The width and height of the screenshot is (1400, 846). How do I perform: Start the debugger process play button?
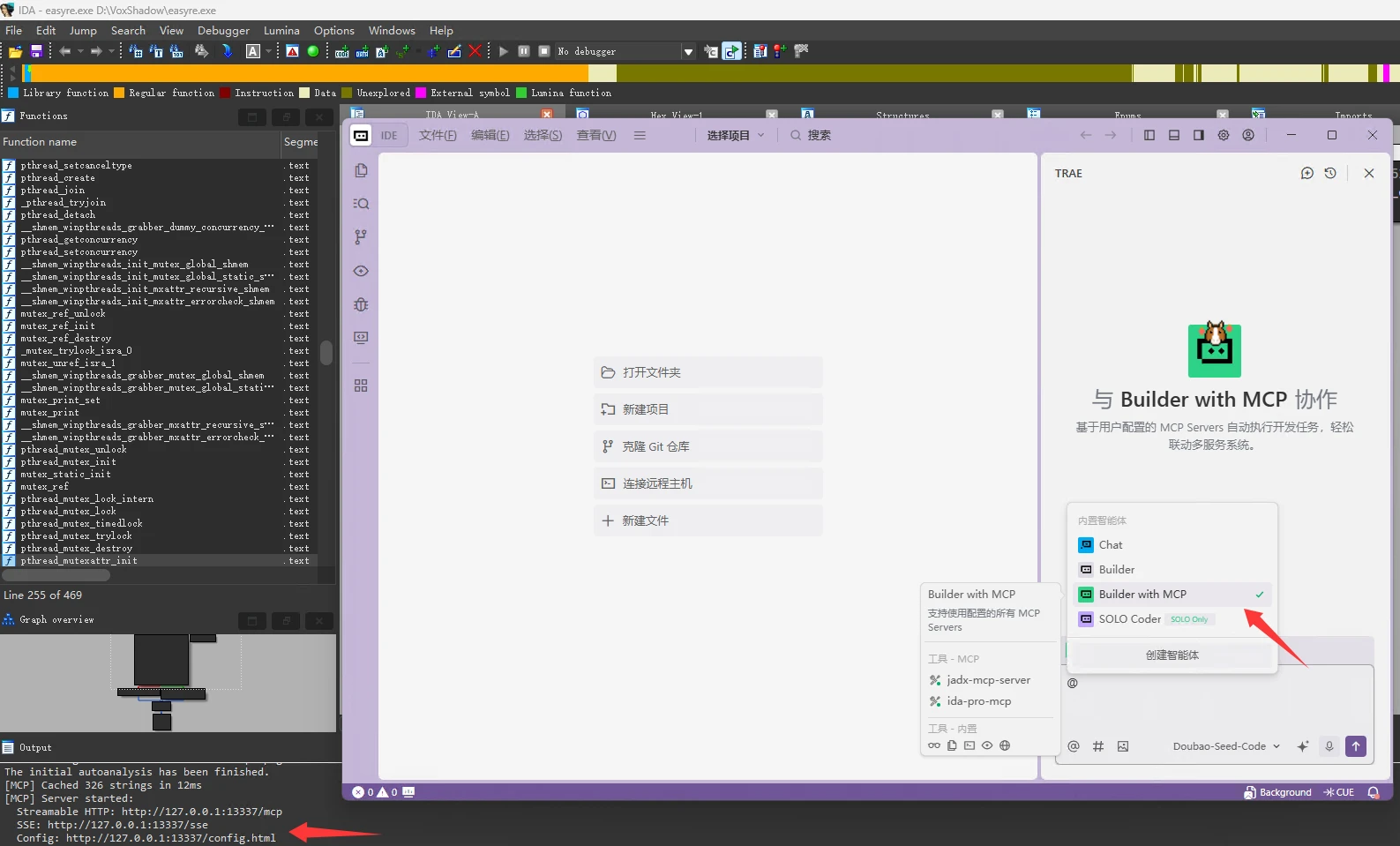tap(503, 51)
